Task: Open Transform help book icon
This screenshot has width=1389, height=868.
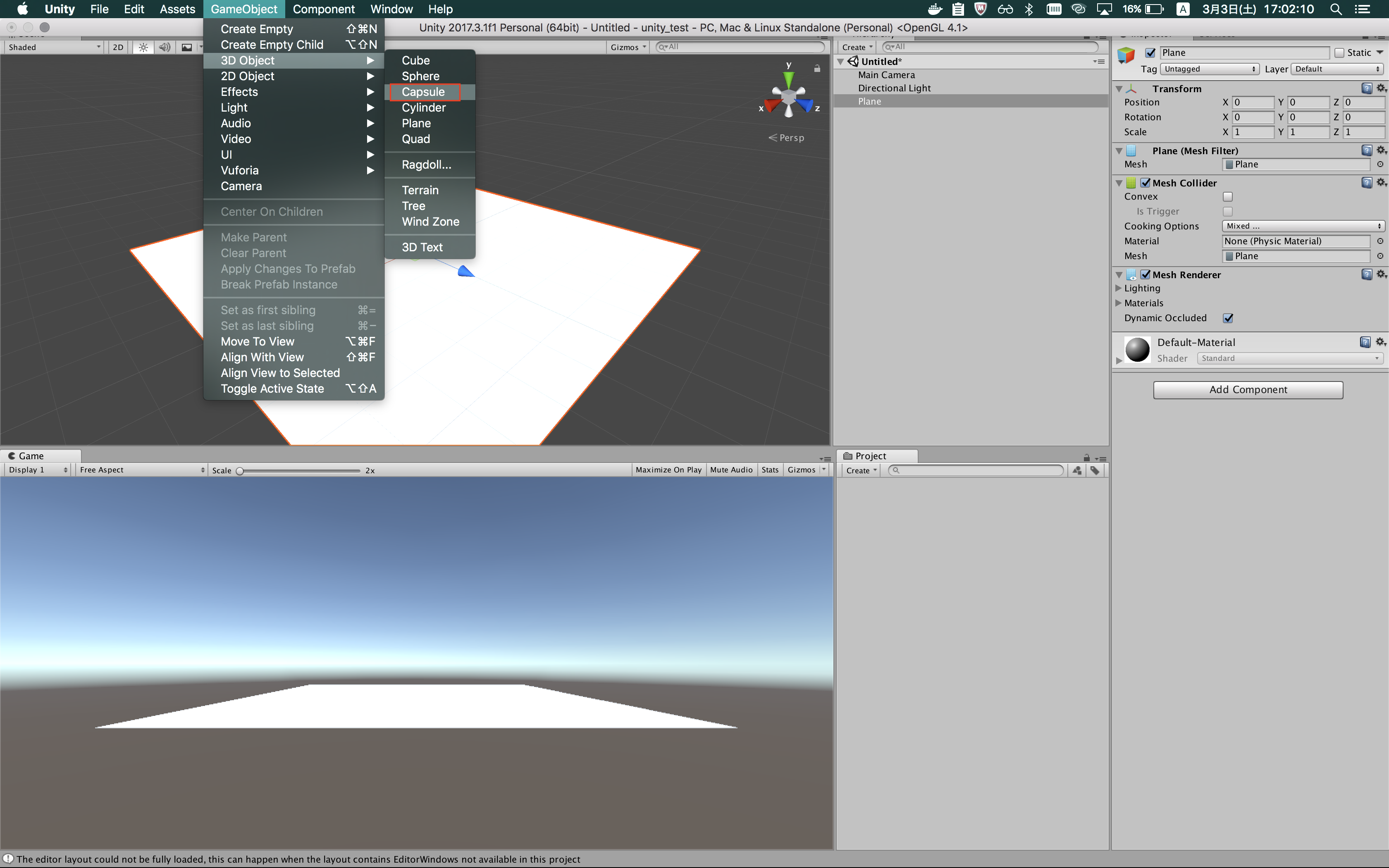Action: coord(1367,88)
